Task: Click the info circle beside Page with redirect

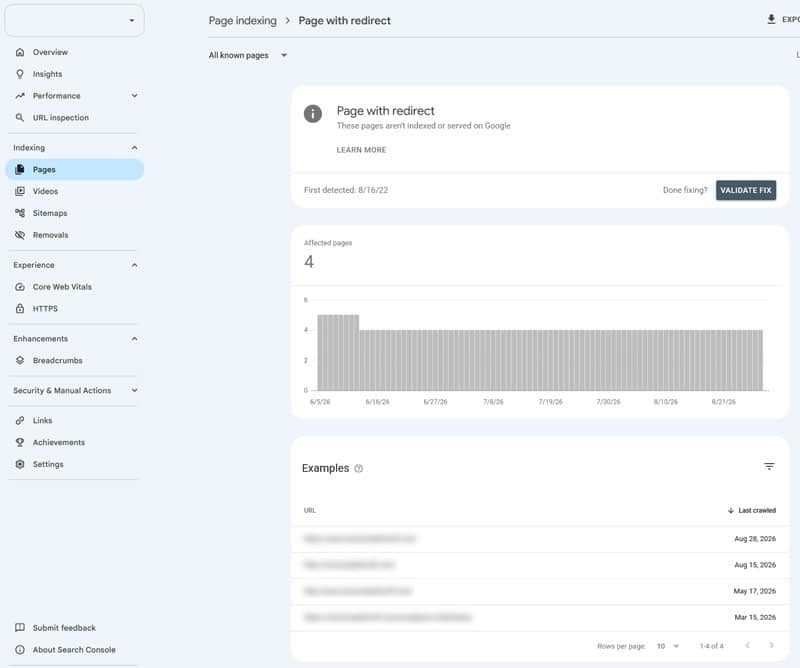Action: click(x=313, y=113)
